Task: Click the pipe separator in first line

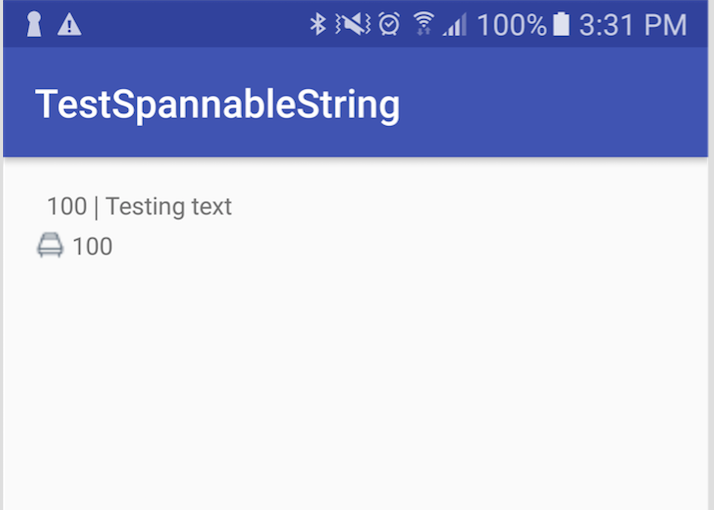Action: (96, 207)
